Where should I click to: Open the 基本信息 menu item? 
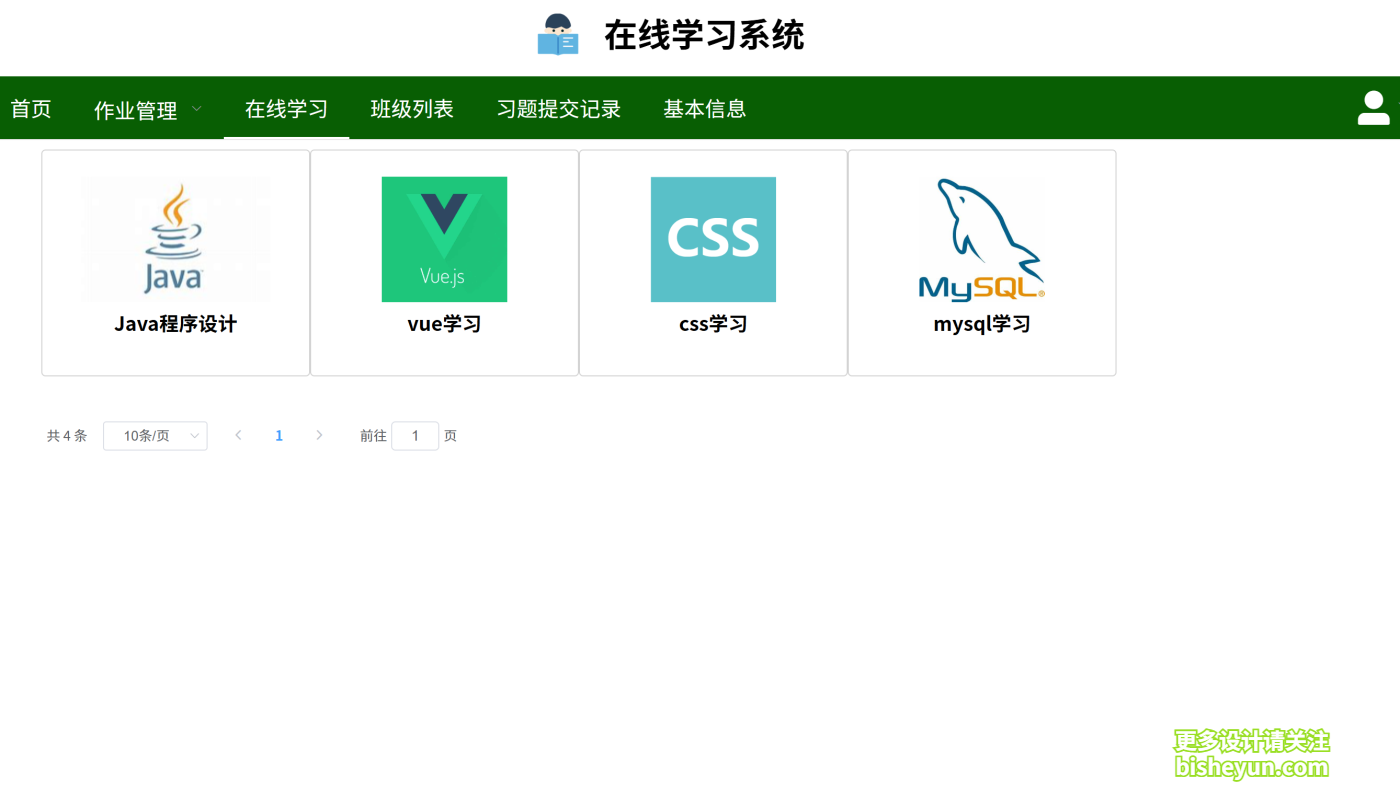pos(705,109)
